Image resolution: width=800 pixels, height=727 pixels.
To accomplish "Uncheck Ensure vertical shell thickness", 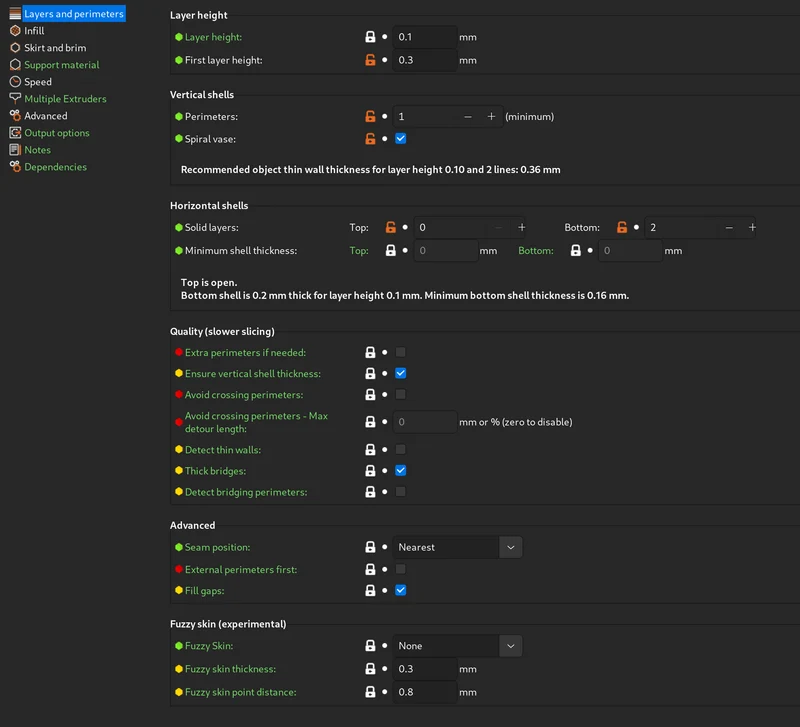I will 401,373.
